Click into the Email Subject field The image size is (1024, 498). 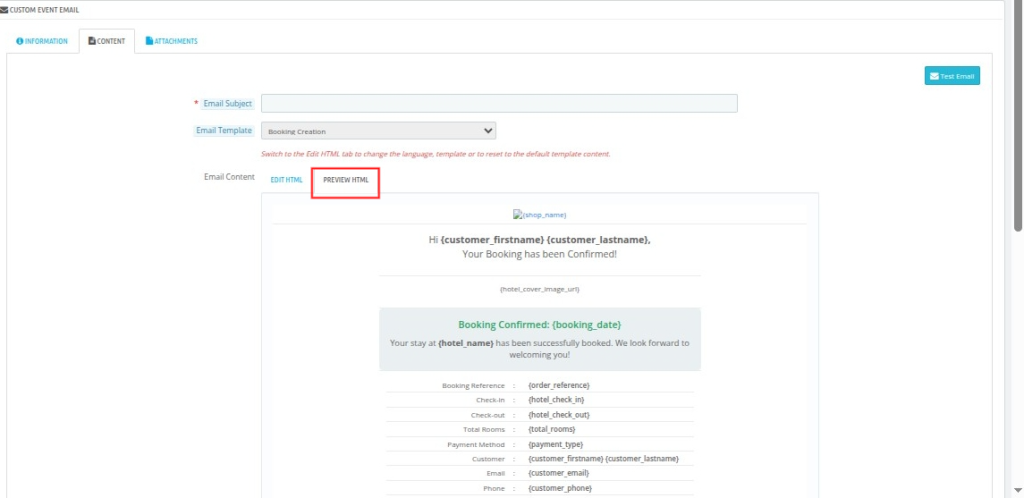click(499, 103)
